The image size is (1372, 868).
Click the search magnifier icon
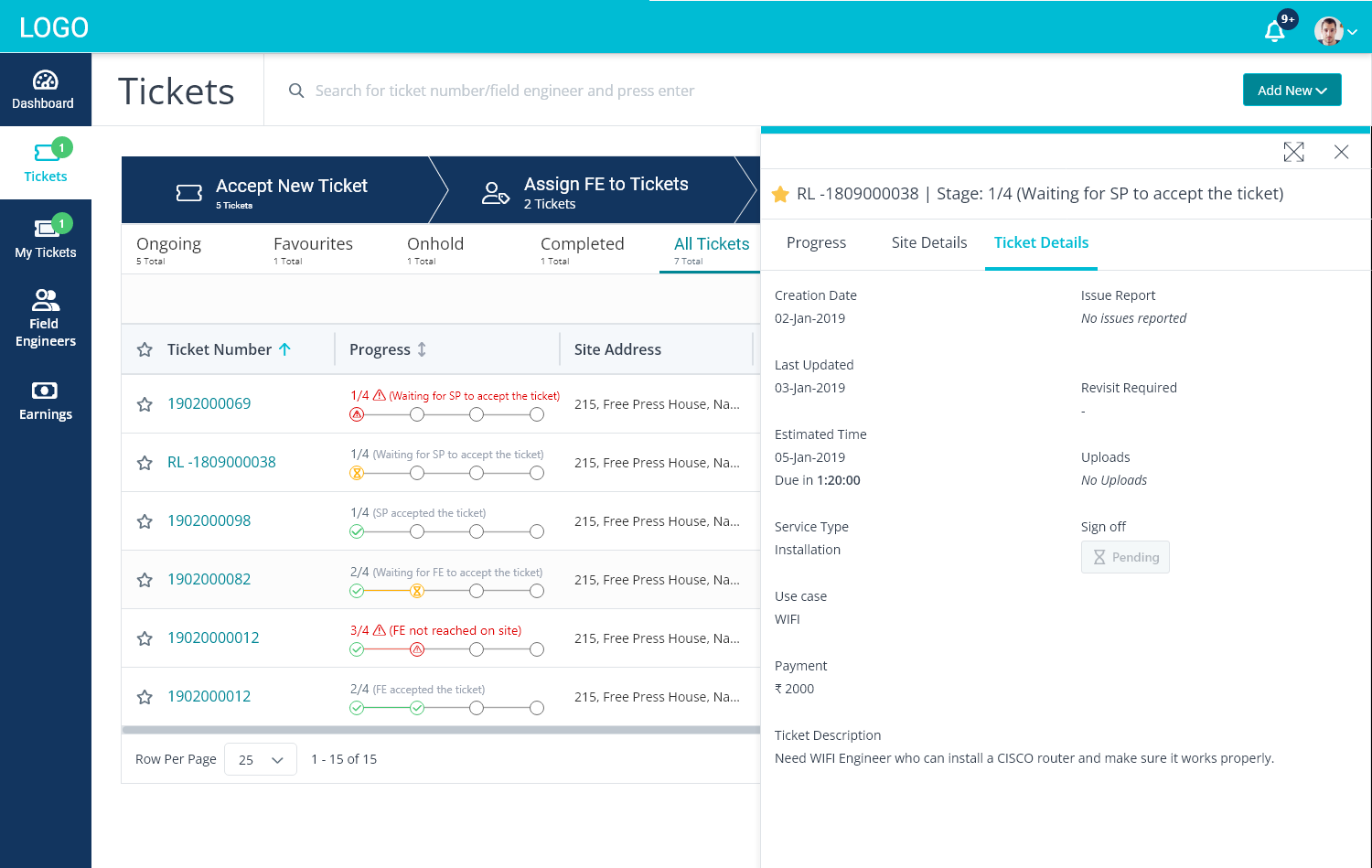(x=296, y=91)
